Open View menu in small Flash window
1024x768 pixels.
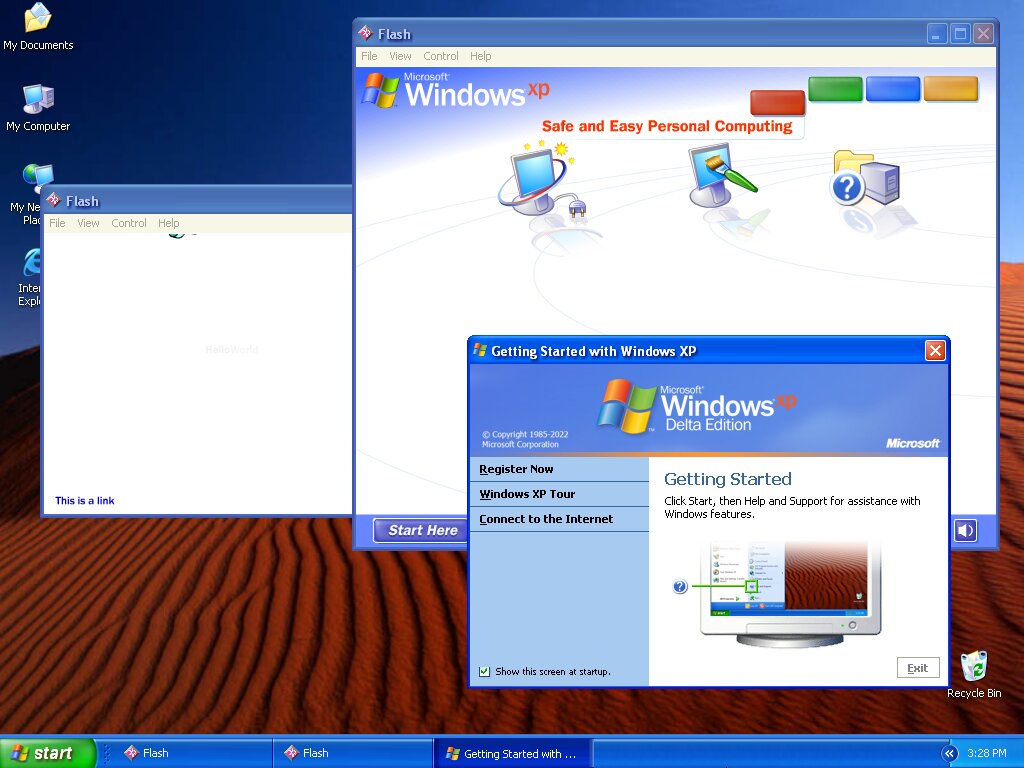[88, 223]
